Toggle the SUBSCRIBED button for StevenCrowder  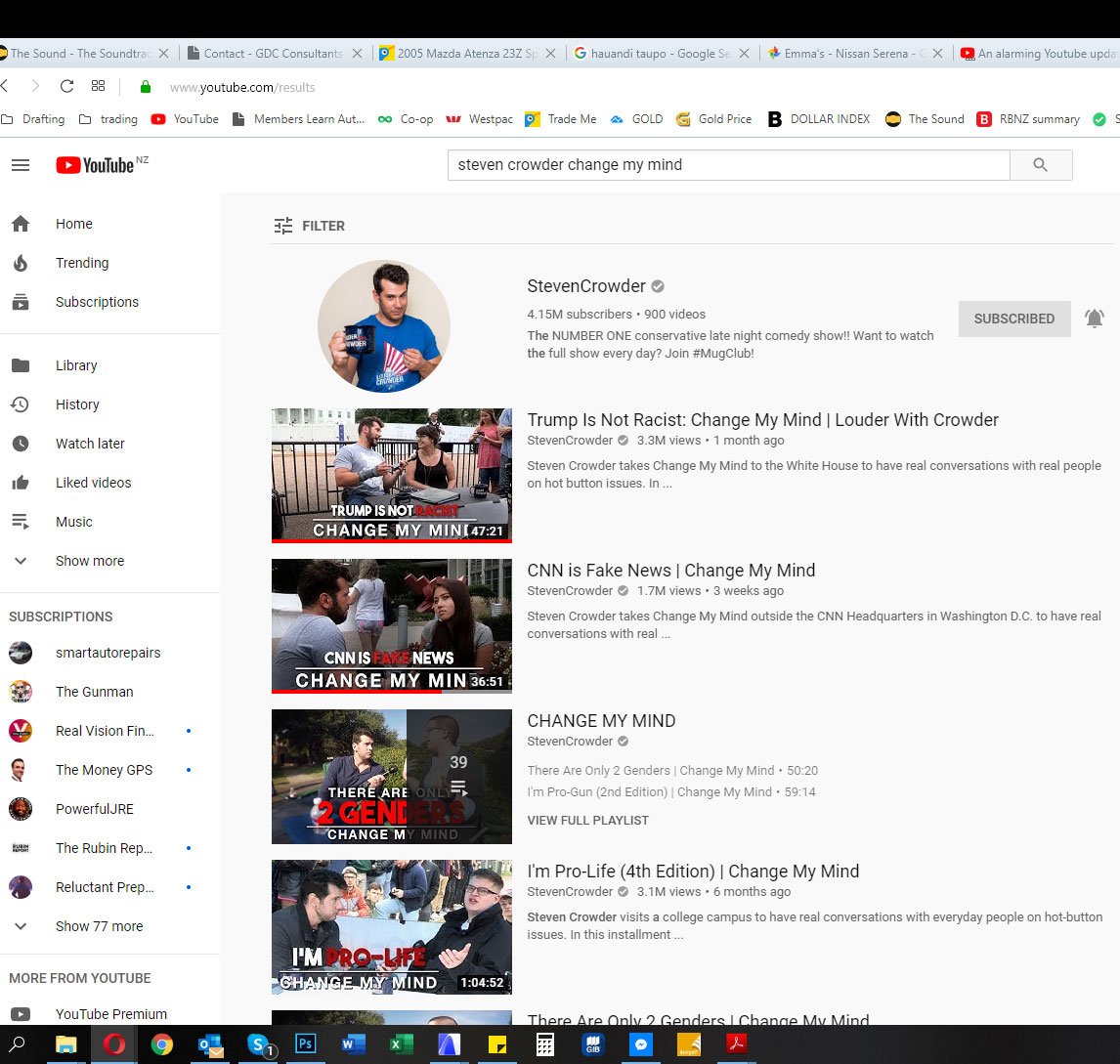point(1014,319)
